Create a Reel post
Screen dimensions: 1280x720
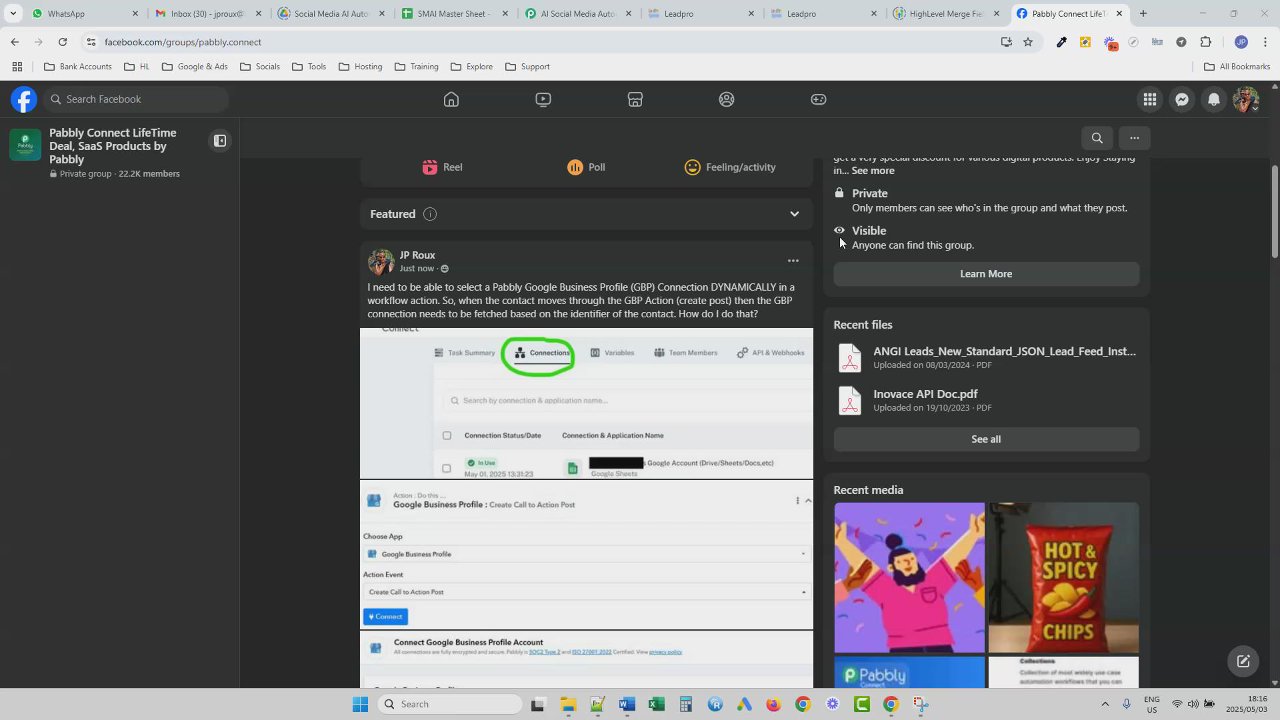442,167
